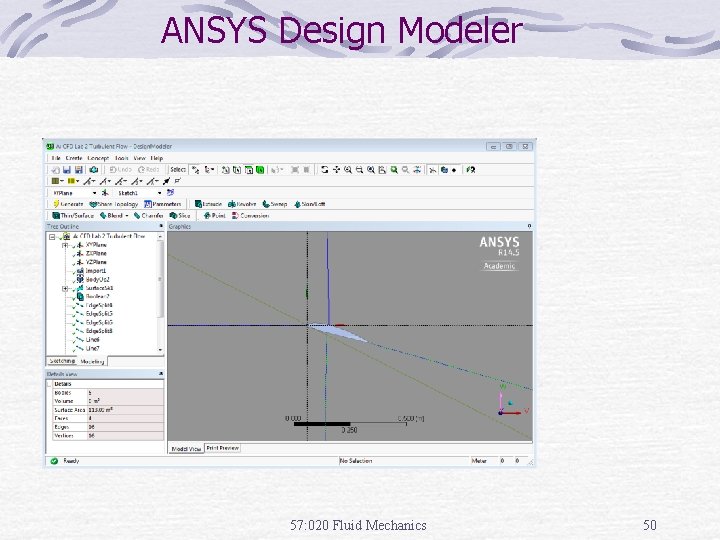Click the Surface Area value cell
Screen dimensions: 720x540
125,410
